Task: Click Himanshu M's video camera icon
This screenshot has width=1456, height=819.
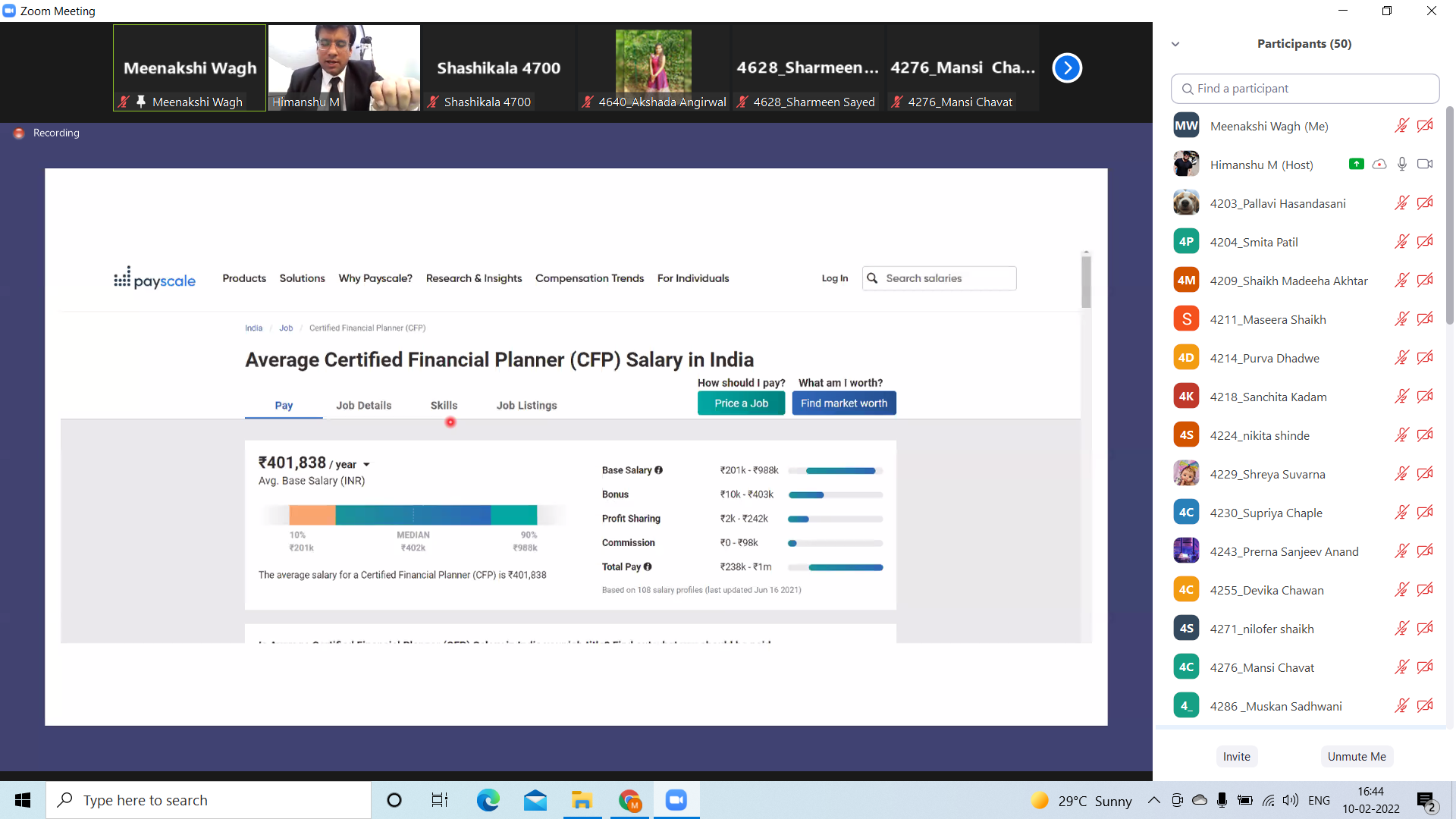Action: [1425, 164]
